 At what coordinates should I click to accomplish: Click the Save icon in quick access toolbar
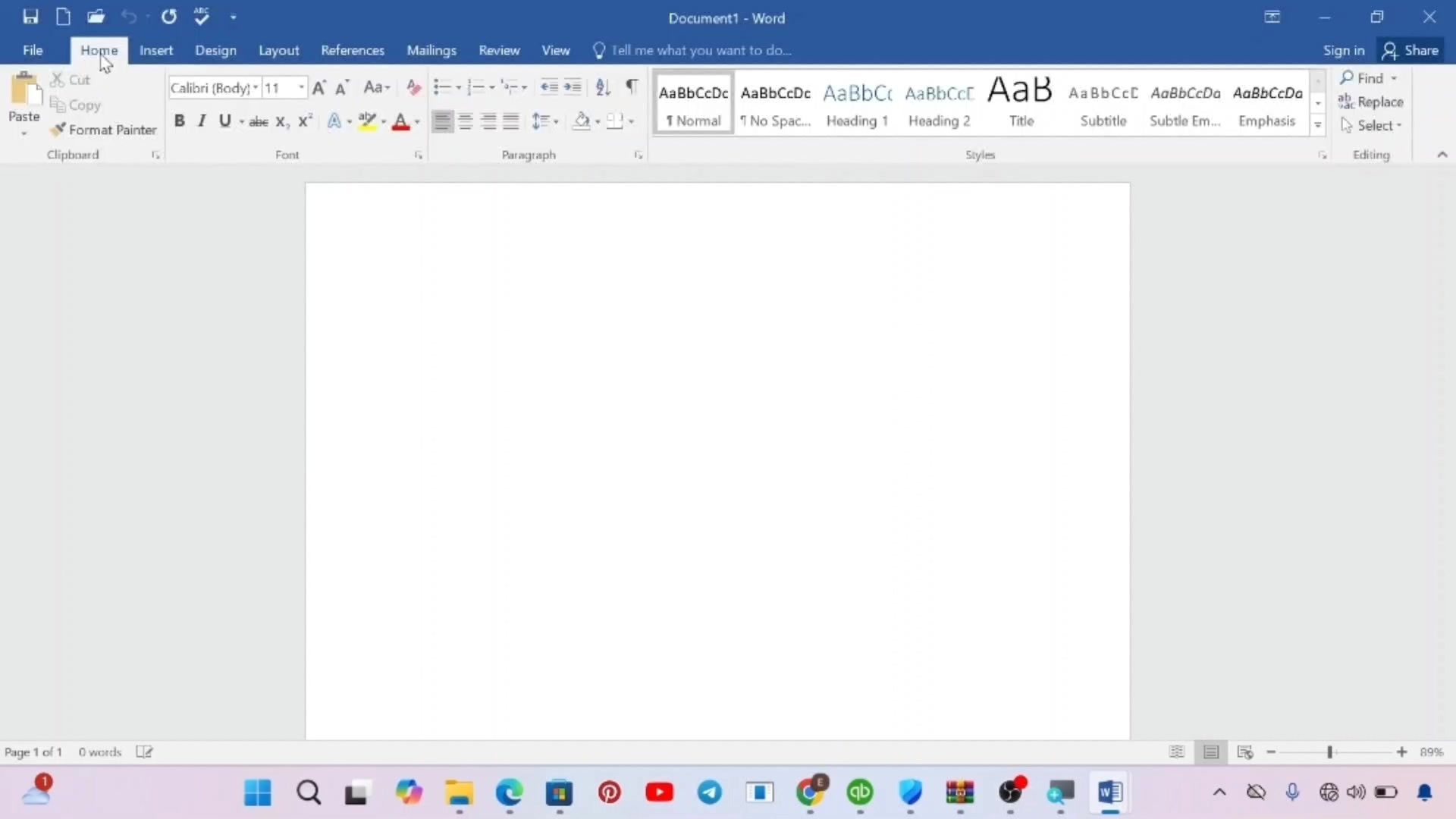coord(30,17)
